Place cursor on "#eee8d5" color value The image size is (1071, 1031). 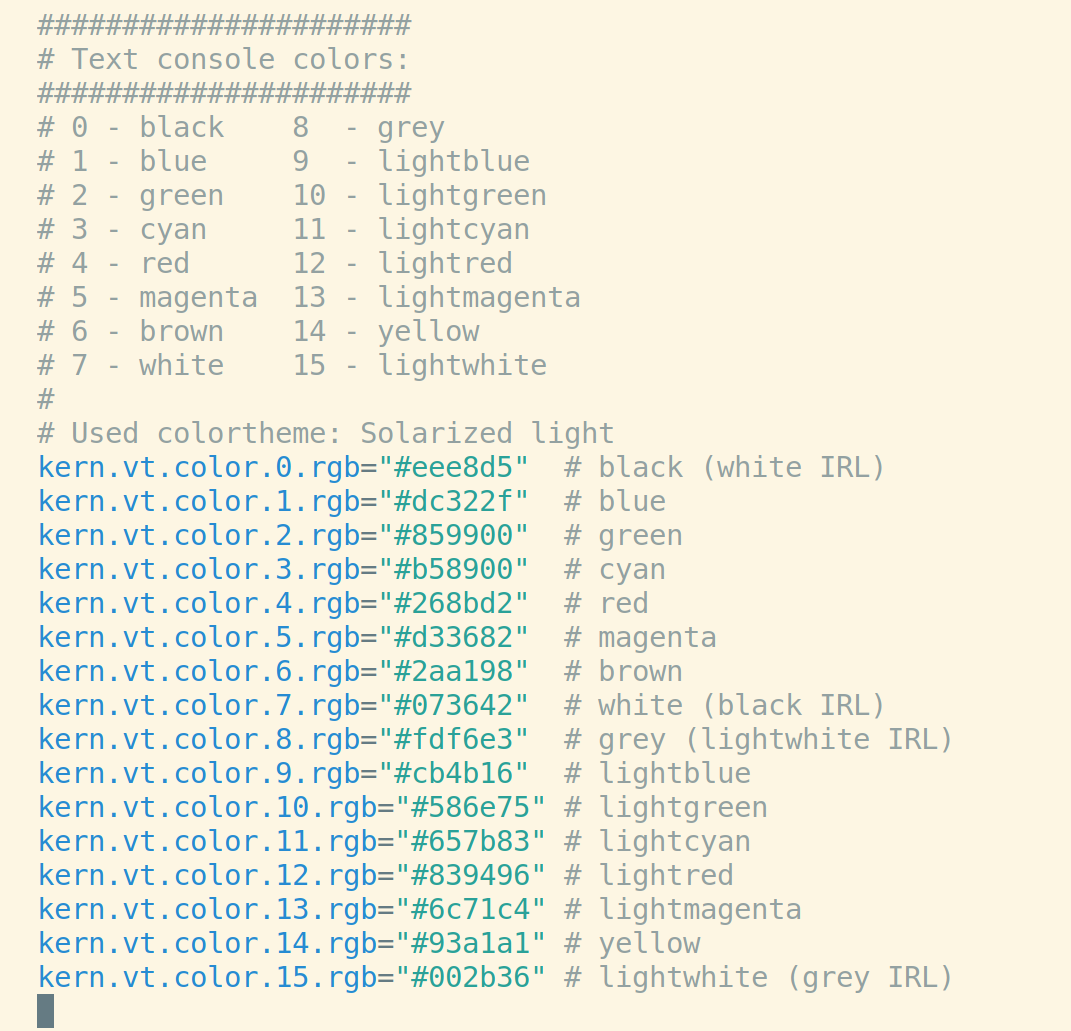(x=454, y=468)
